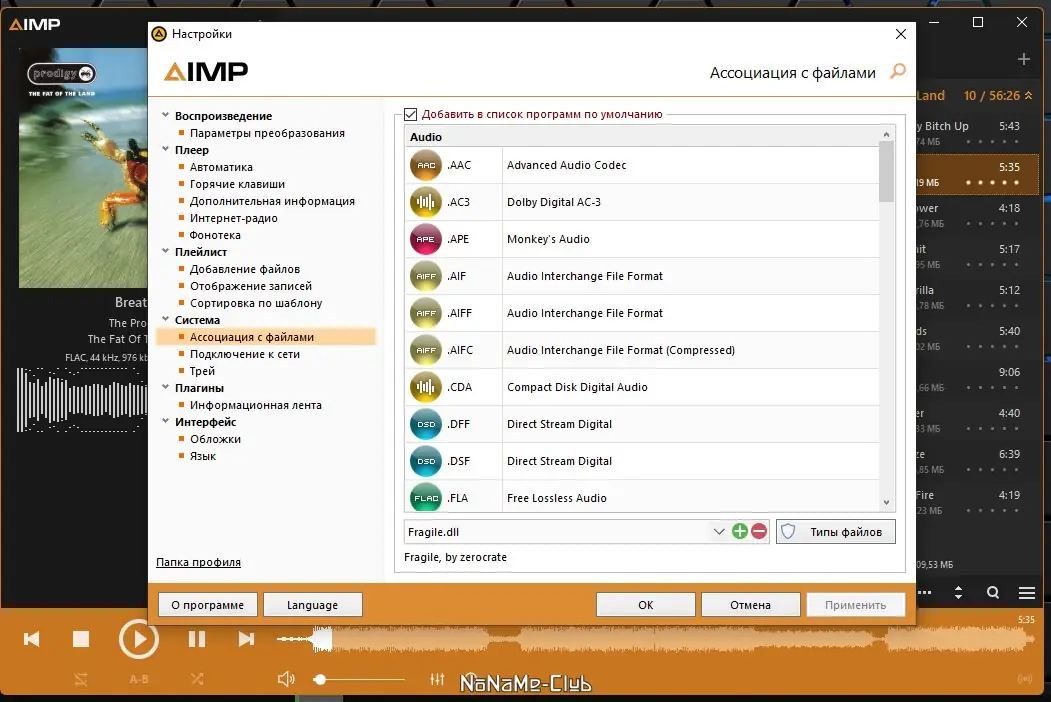Open Язык settings page
This screenshot has width=1051, height=702.
202,456
